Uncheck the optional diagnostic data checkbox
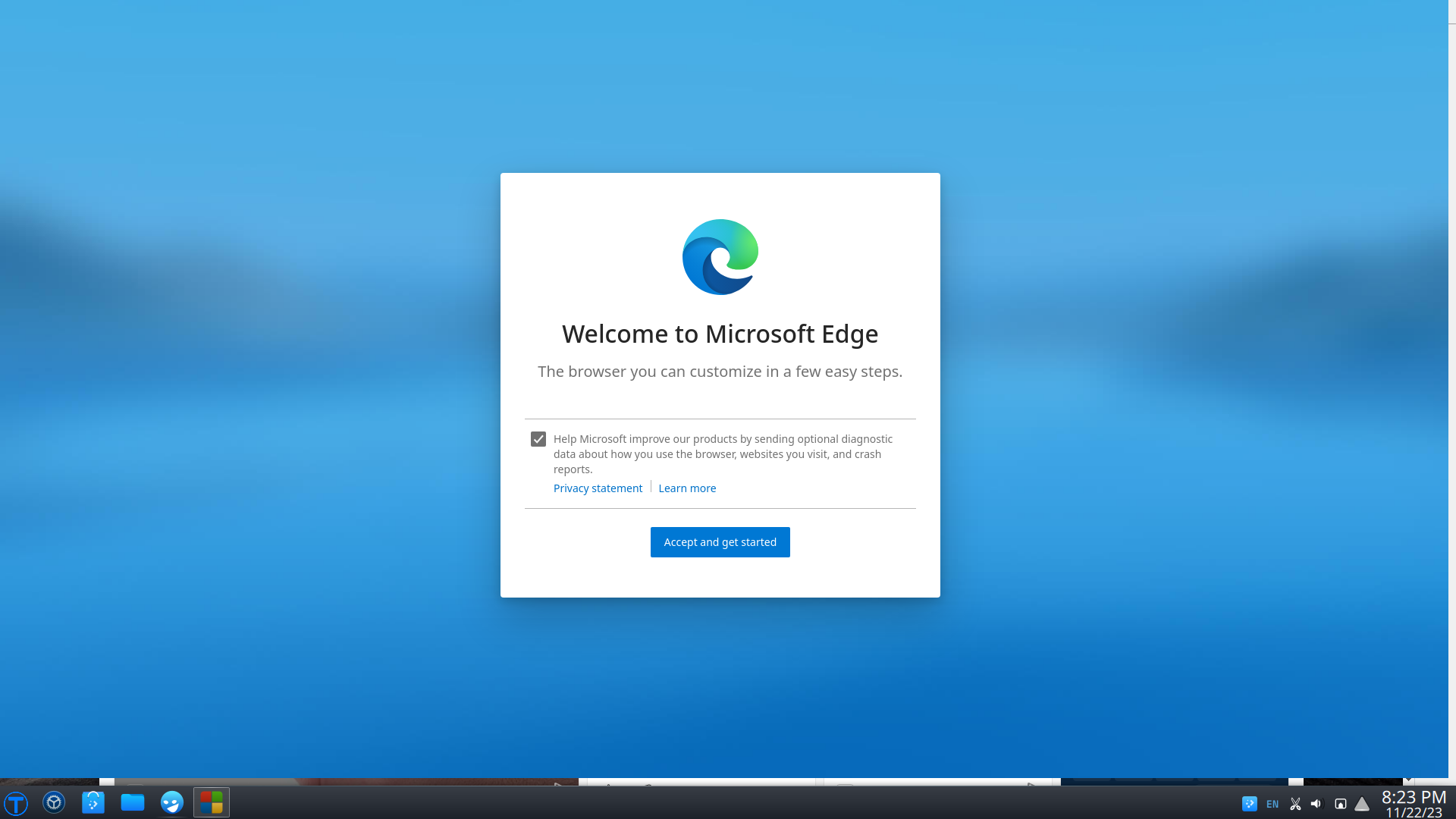This screenshot has width=1456, height=819. (x=538, y=439)
